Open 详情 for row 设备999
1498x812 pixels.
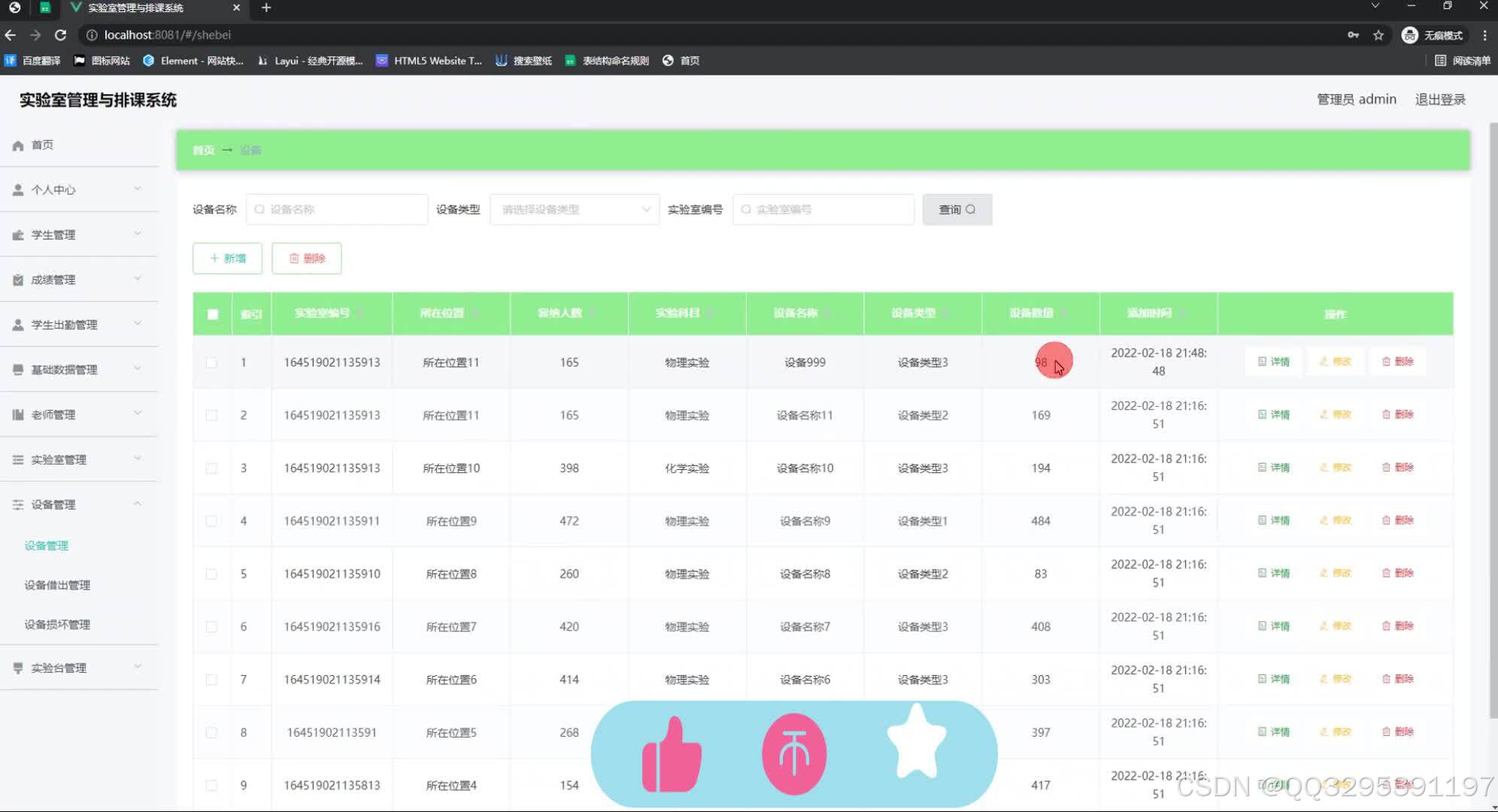pos(1274,362)
